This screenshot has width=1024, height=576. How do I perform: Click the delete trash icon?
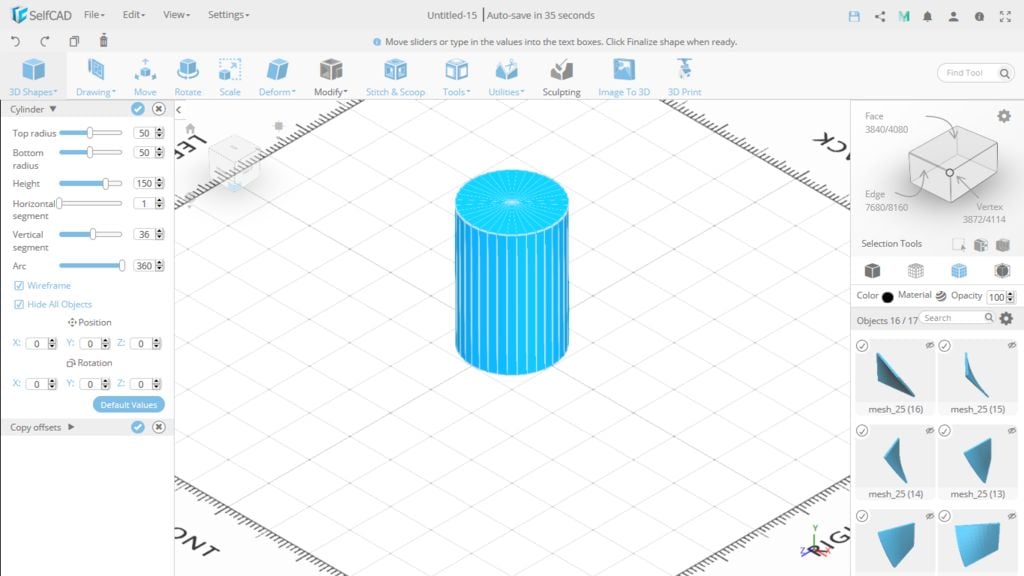tap(103, 41)
